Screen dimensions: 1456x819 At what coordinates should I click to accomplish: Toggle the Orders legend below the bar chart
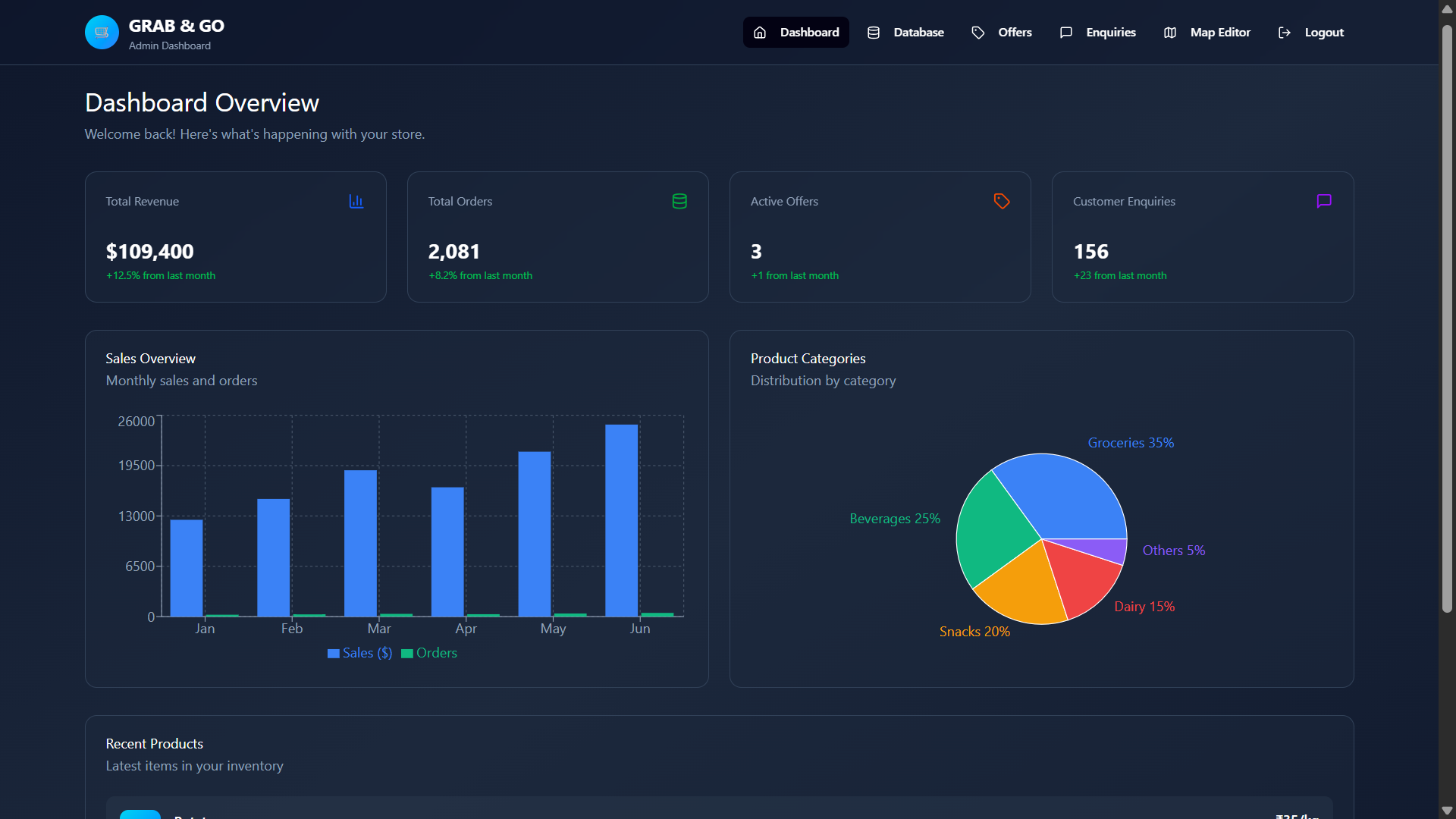pos(429,653)
